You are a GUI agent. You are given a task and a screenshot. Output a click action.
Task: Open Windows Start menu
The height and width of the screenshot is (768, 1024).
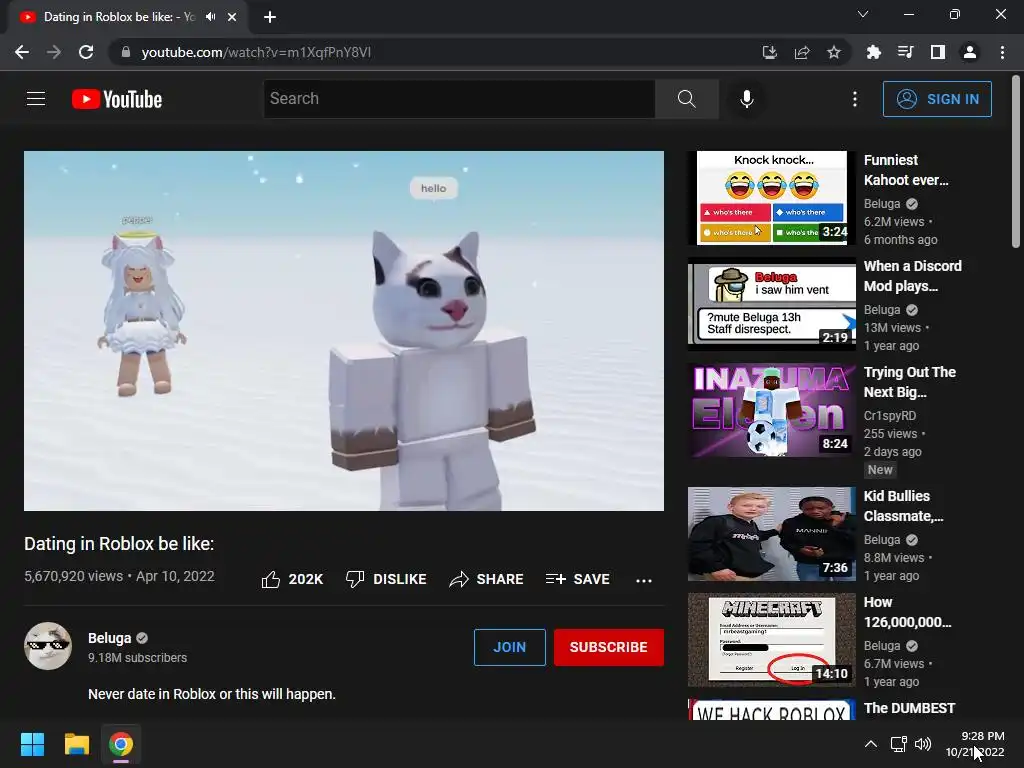pos(32,744)
